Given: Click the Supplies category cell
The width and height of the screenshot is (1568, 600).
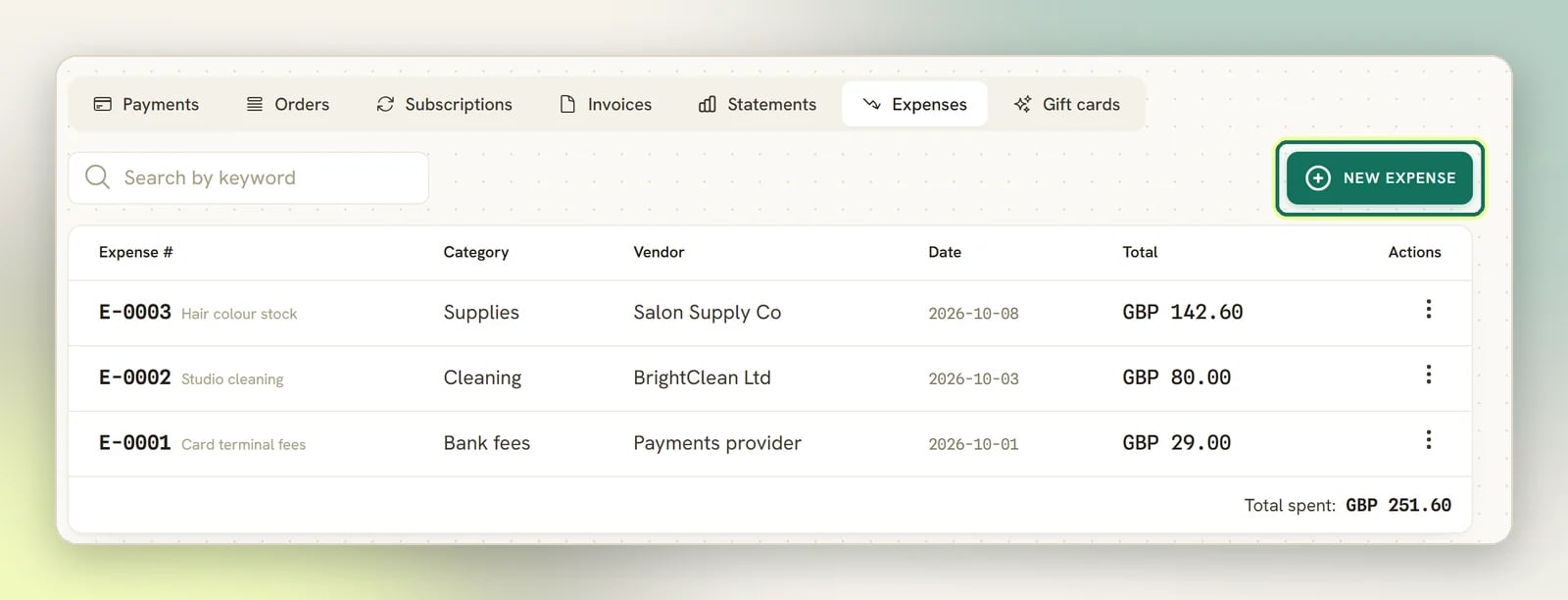Looking at the screenshot, I should click(481, 313).
